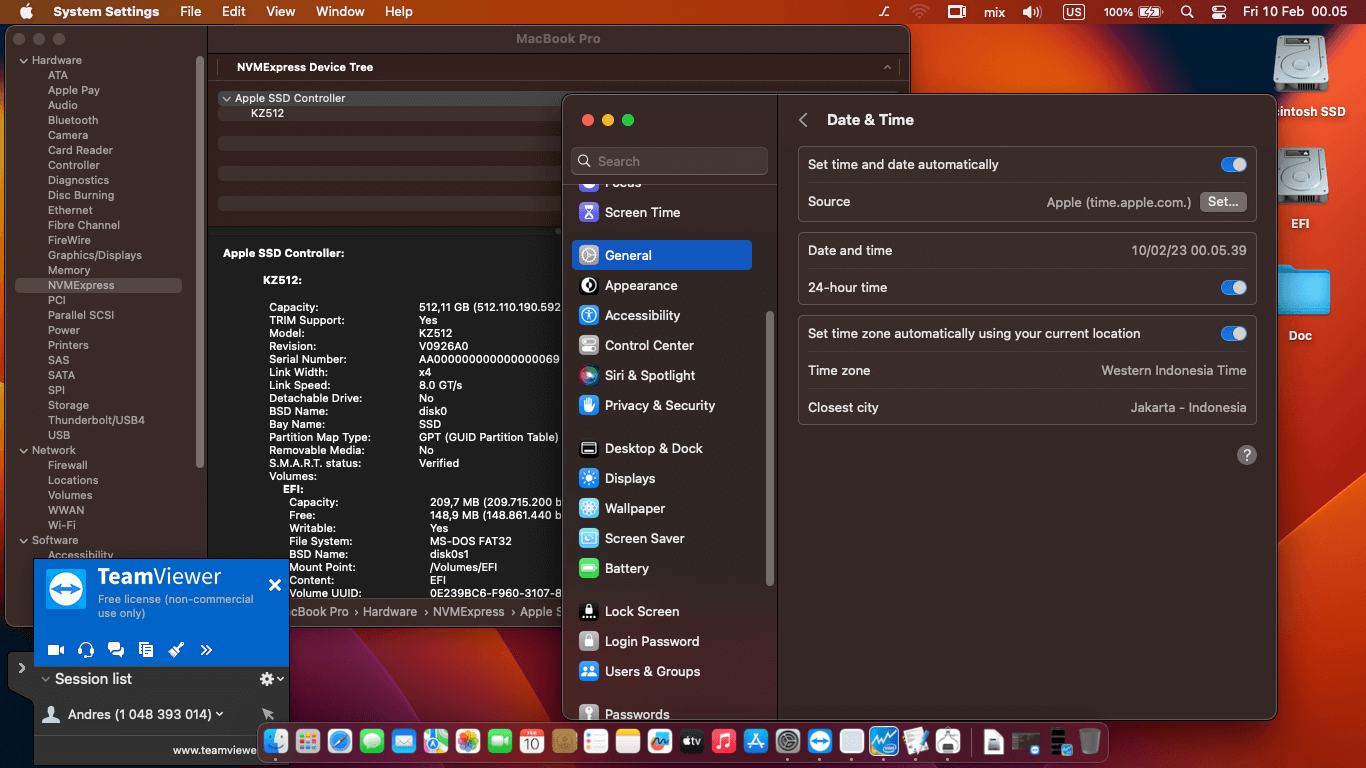Open the App Store in the Dock

pos(756,741)
